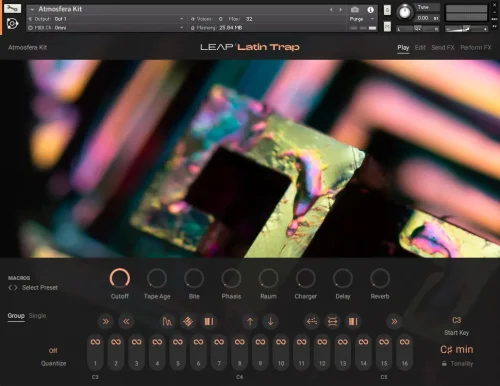The image size is (500, 386).
Task: Toggle loop on pad 10
Action: coord(281,342)
